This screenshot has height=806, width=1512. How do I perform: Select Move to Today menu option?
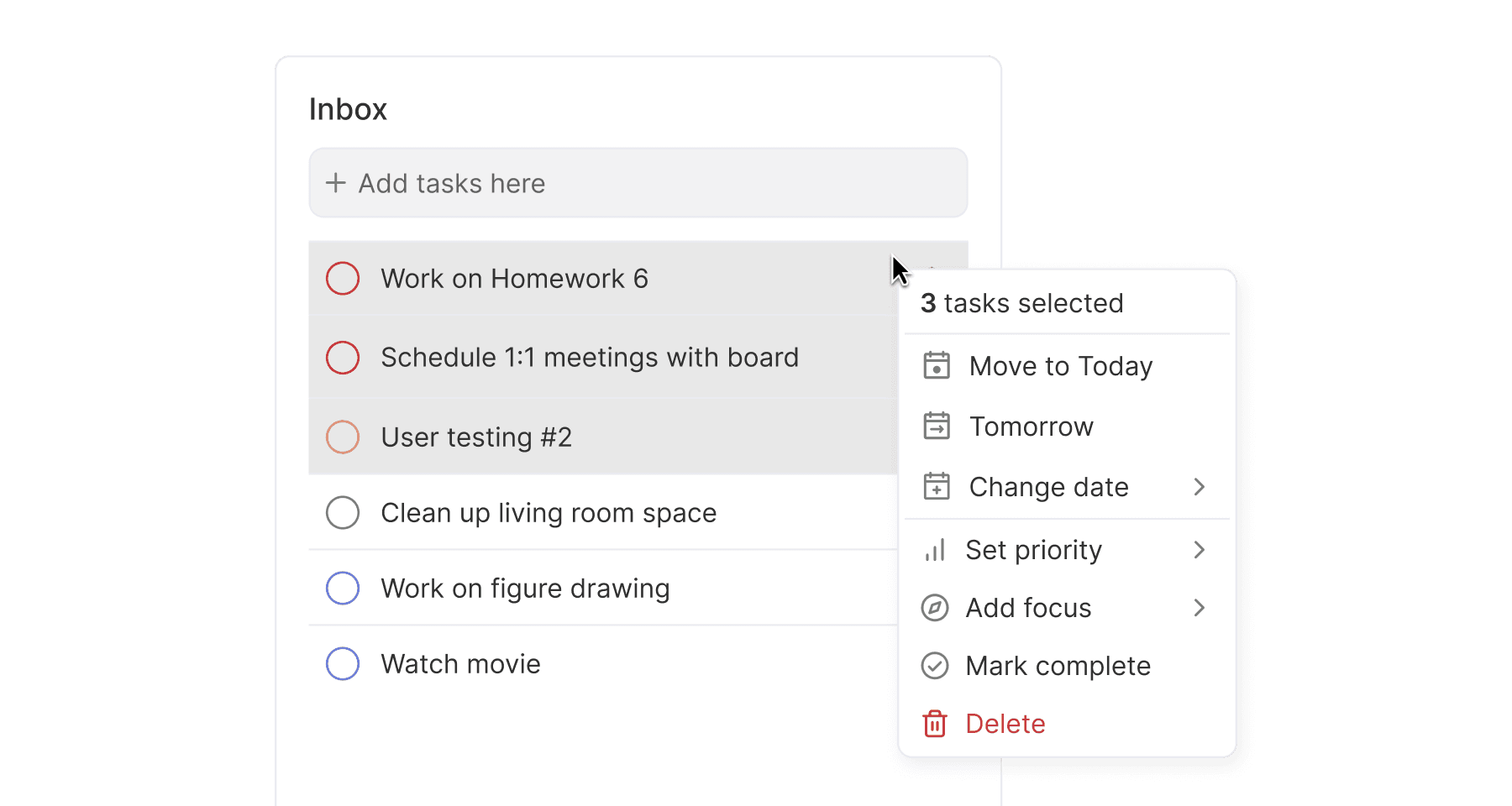1067,366
